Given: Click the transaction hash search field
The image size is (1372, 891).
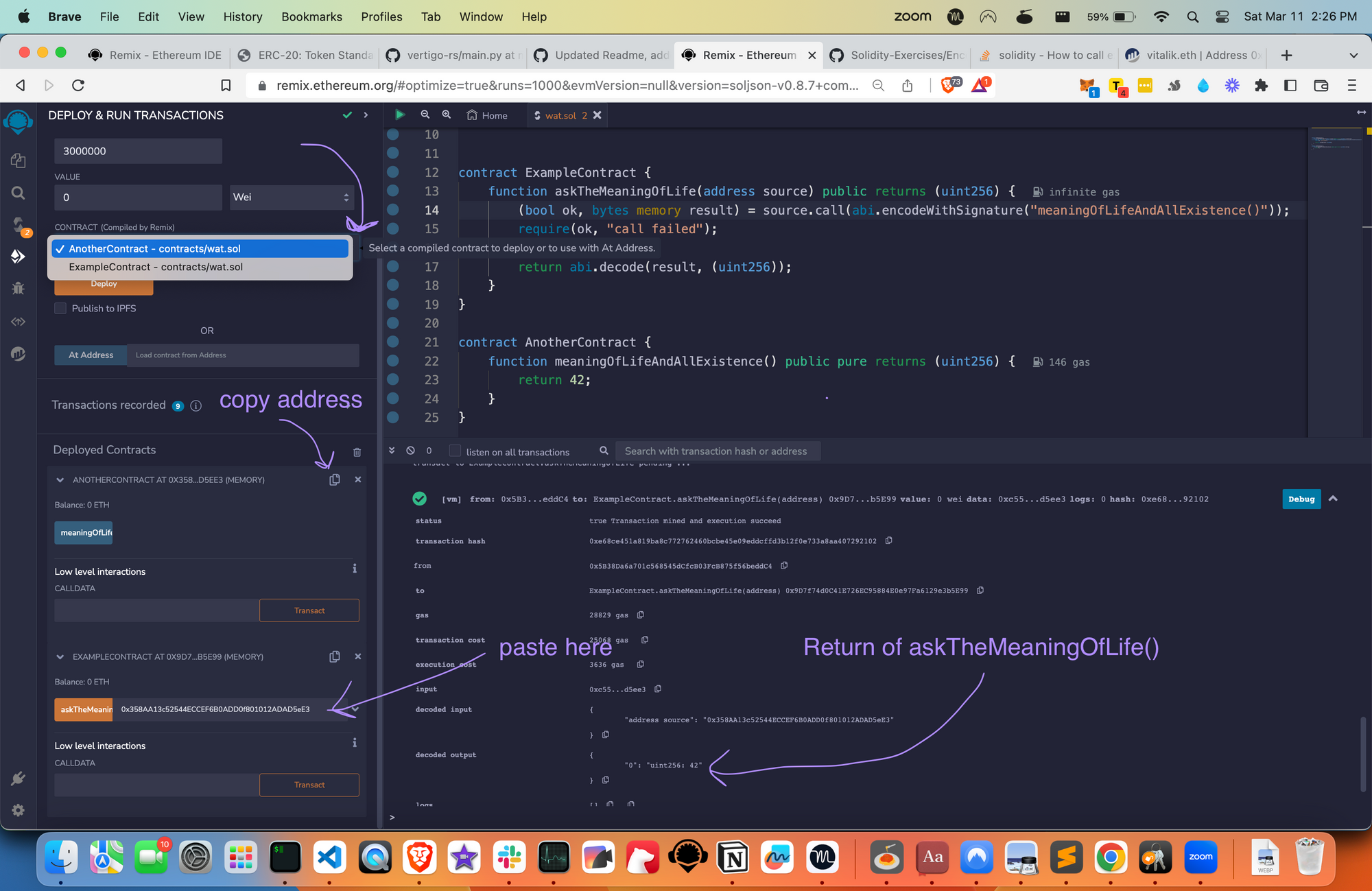Looking at the screenshot, I should tap(717, 451).
